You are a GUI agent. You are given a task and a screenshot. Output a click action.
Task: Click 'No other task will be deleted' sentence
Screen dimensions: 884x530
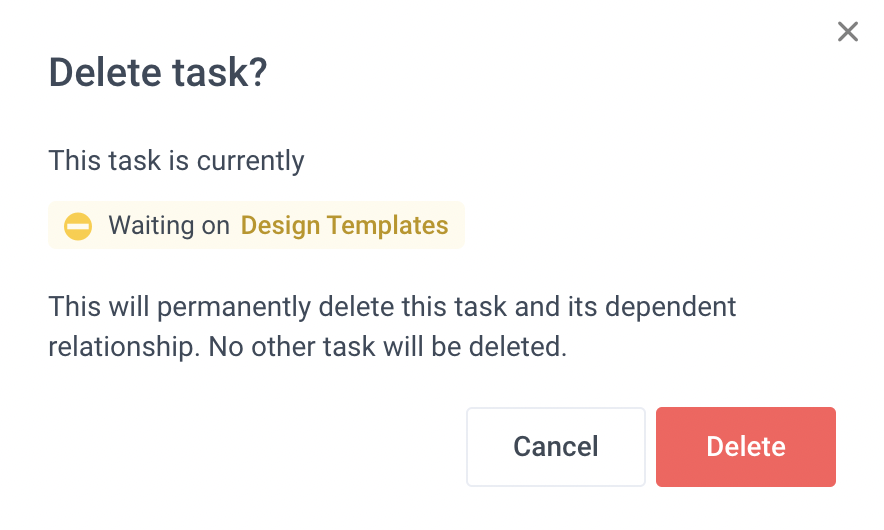[x=387, y=346]
